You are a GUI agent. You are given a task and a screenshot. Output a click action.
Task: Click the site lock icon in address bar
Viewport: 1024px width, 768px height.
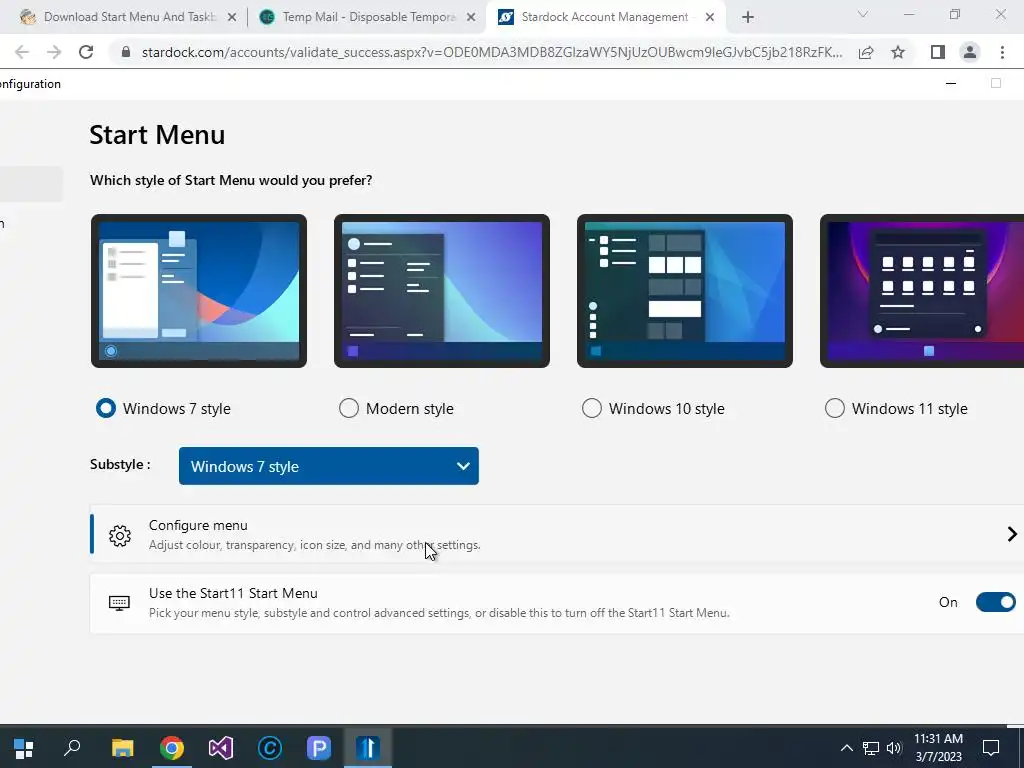(x=126, y=52)
